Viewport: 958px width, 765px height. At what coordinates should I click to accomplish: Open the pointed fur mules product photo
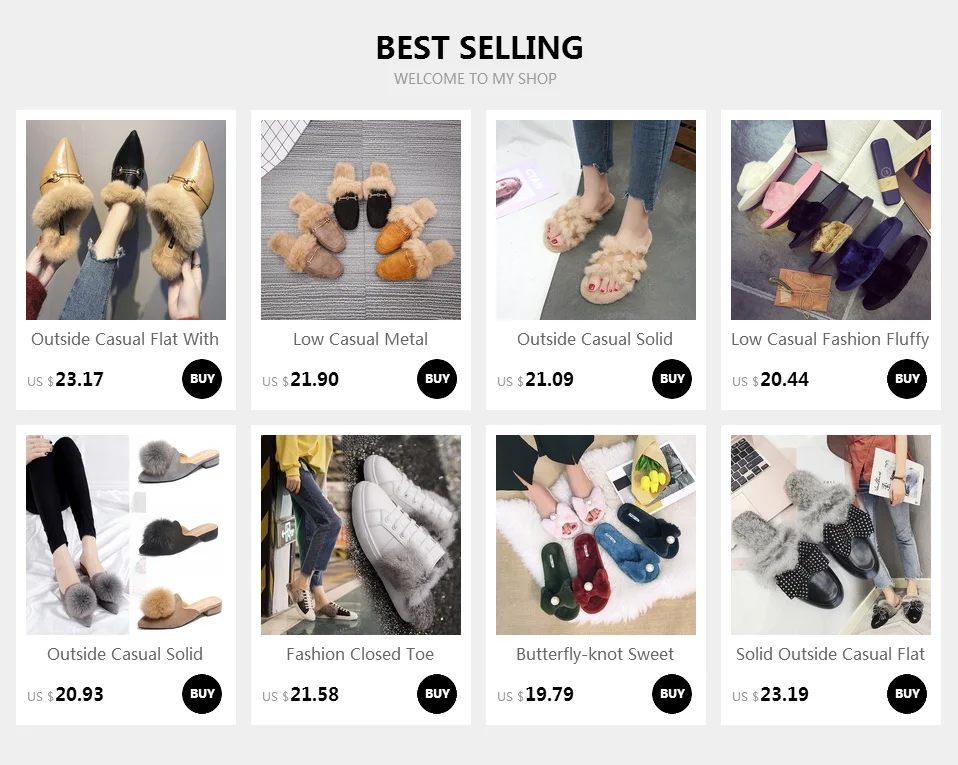click(126, 220)
